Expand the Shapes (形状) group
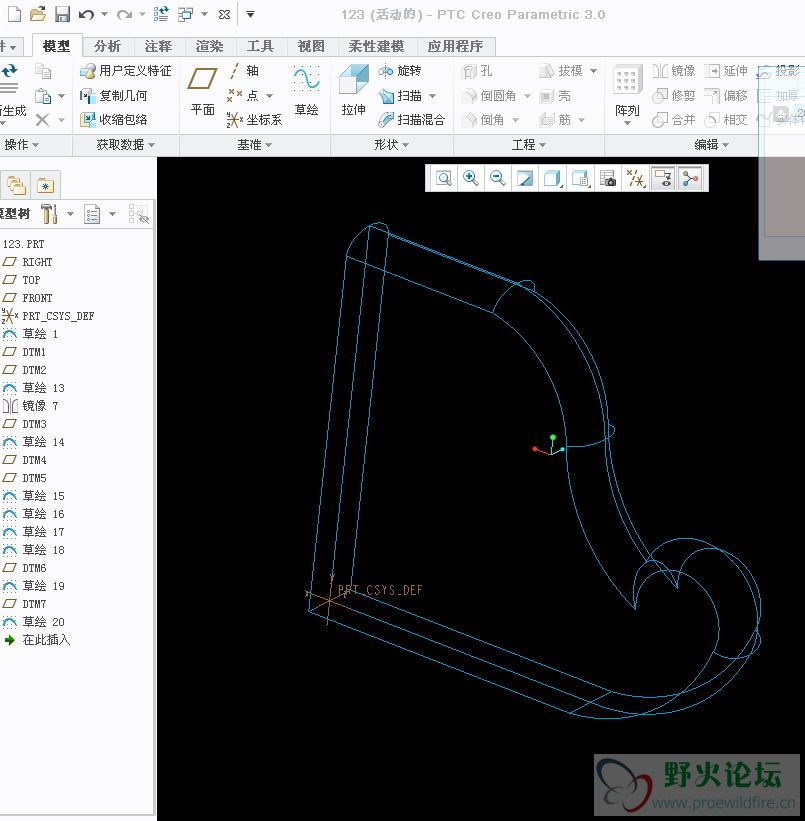The width and height of the screenshot is (805, 821). pyautogui.click(x=391, y=145)
